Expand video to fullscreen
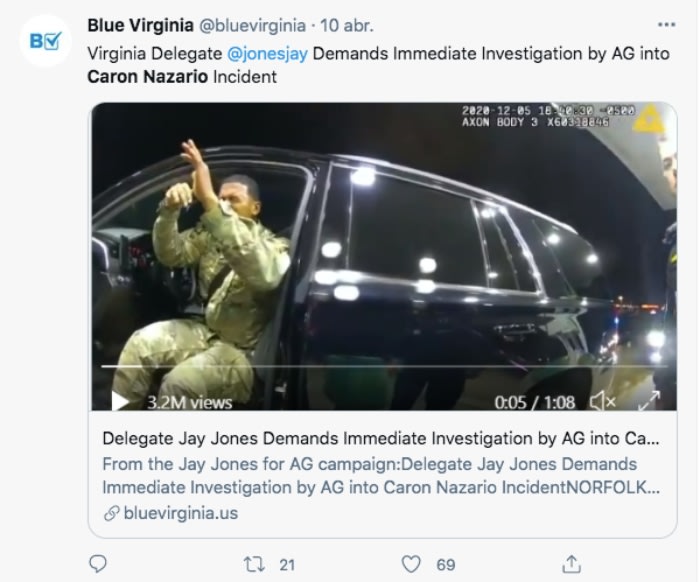 [649, 402]
